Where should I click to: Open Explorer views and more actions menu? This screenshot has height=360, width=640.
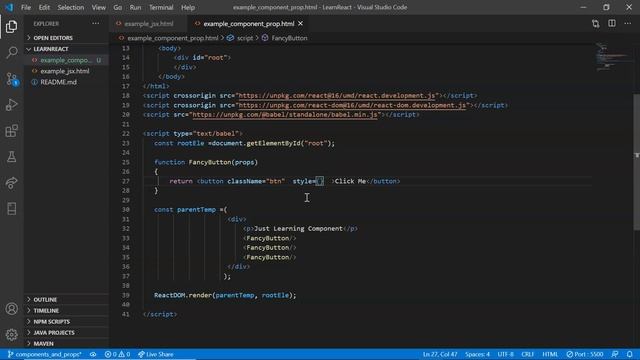[x=96, y=24]
